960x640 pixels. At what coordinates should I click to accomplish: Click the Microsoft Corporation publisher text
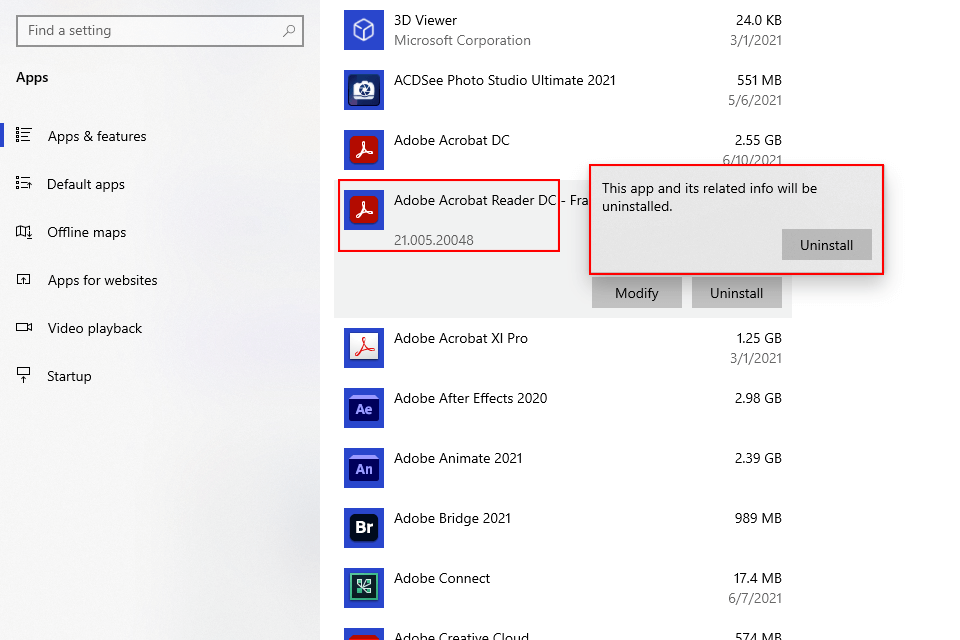(x=462, y=40)
